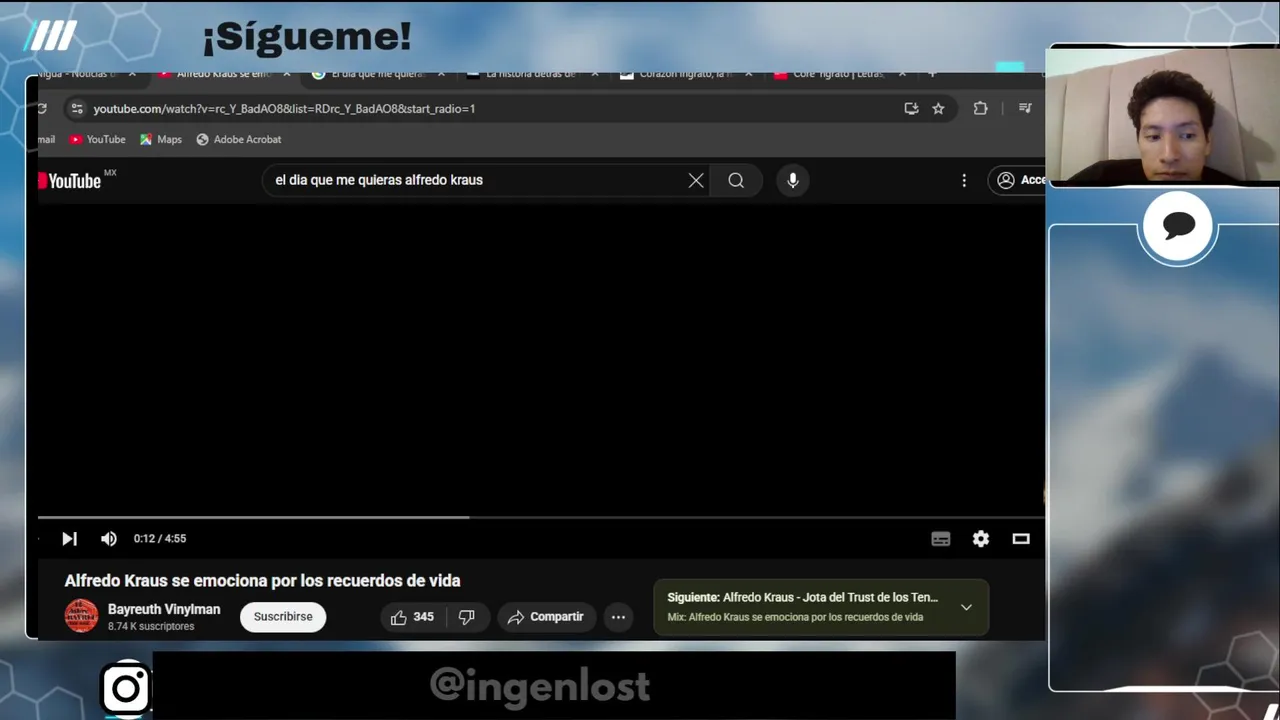
Task: Run search with the magnifier button
Action: pyautogui.click(x=736, y=180)
